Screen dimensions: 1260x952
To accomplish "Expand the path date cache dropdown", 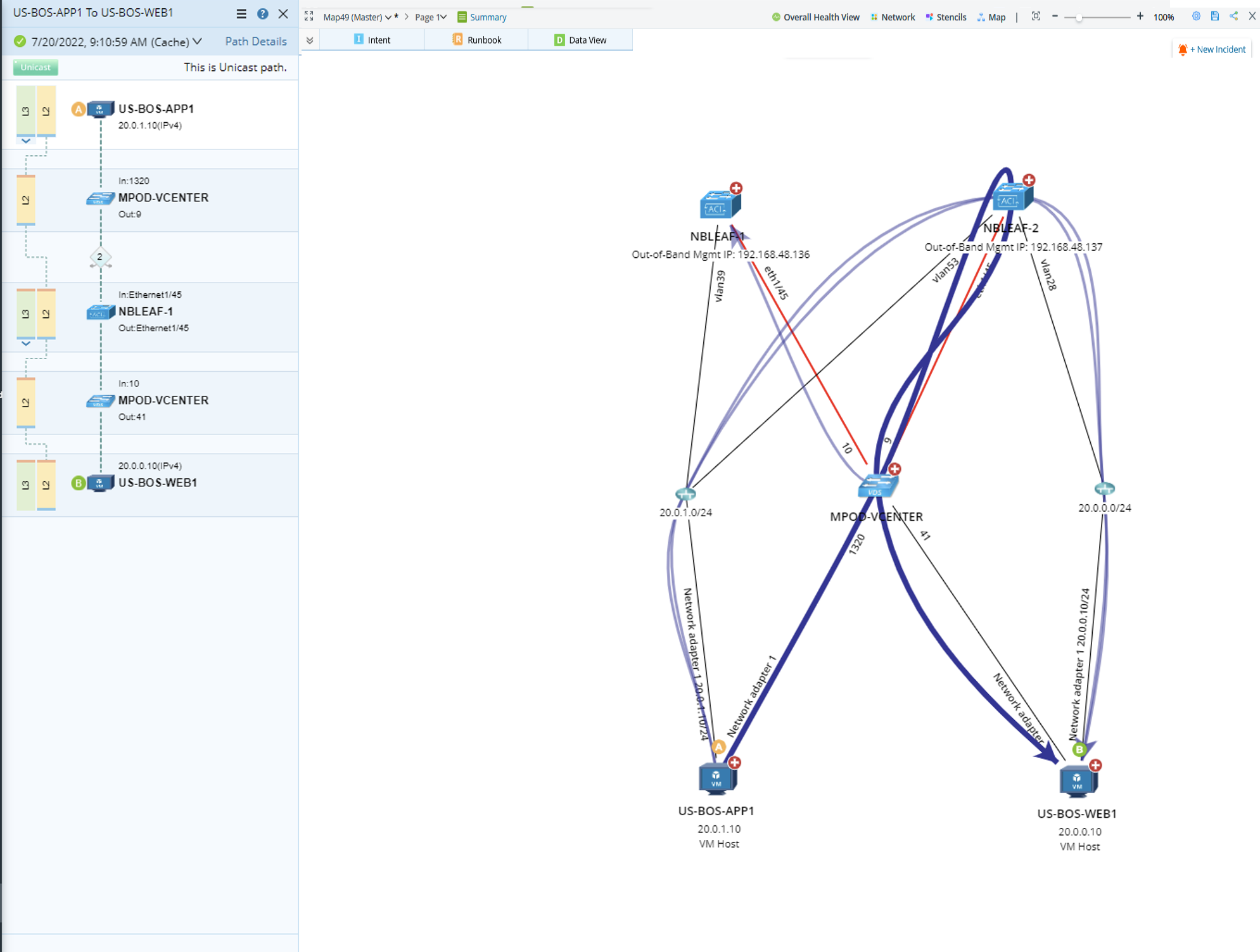I will pyautogui.click(x=198, y=42).
